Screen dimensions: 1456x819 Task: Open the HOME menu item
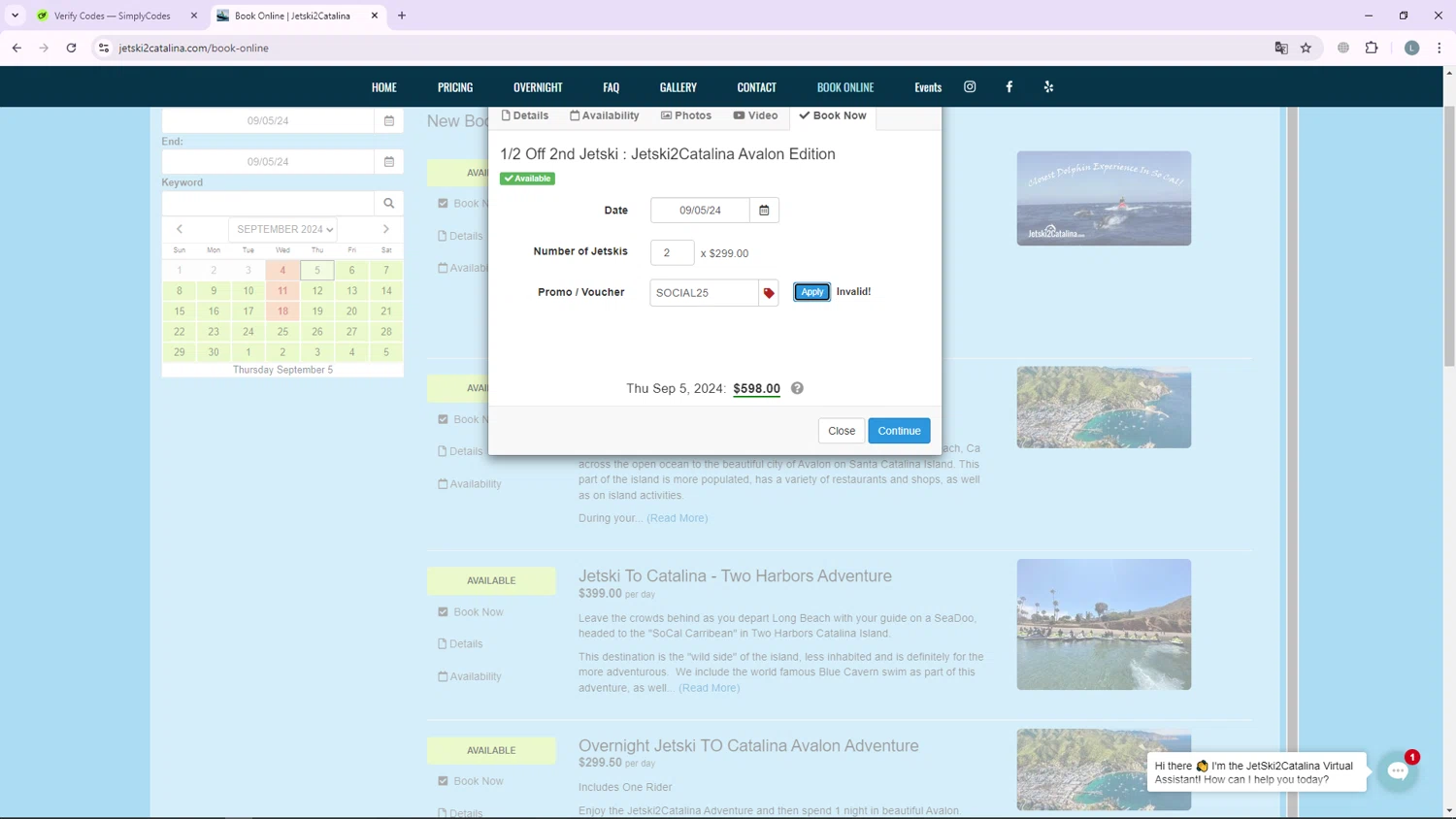pos(384,87)
